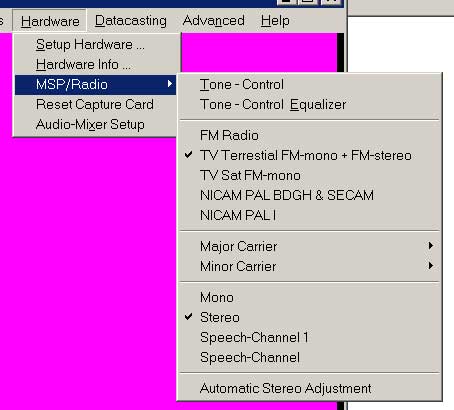
Task: Expand the MSP/Radio submenu
Action: point(96,85)
